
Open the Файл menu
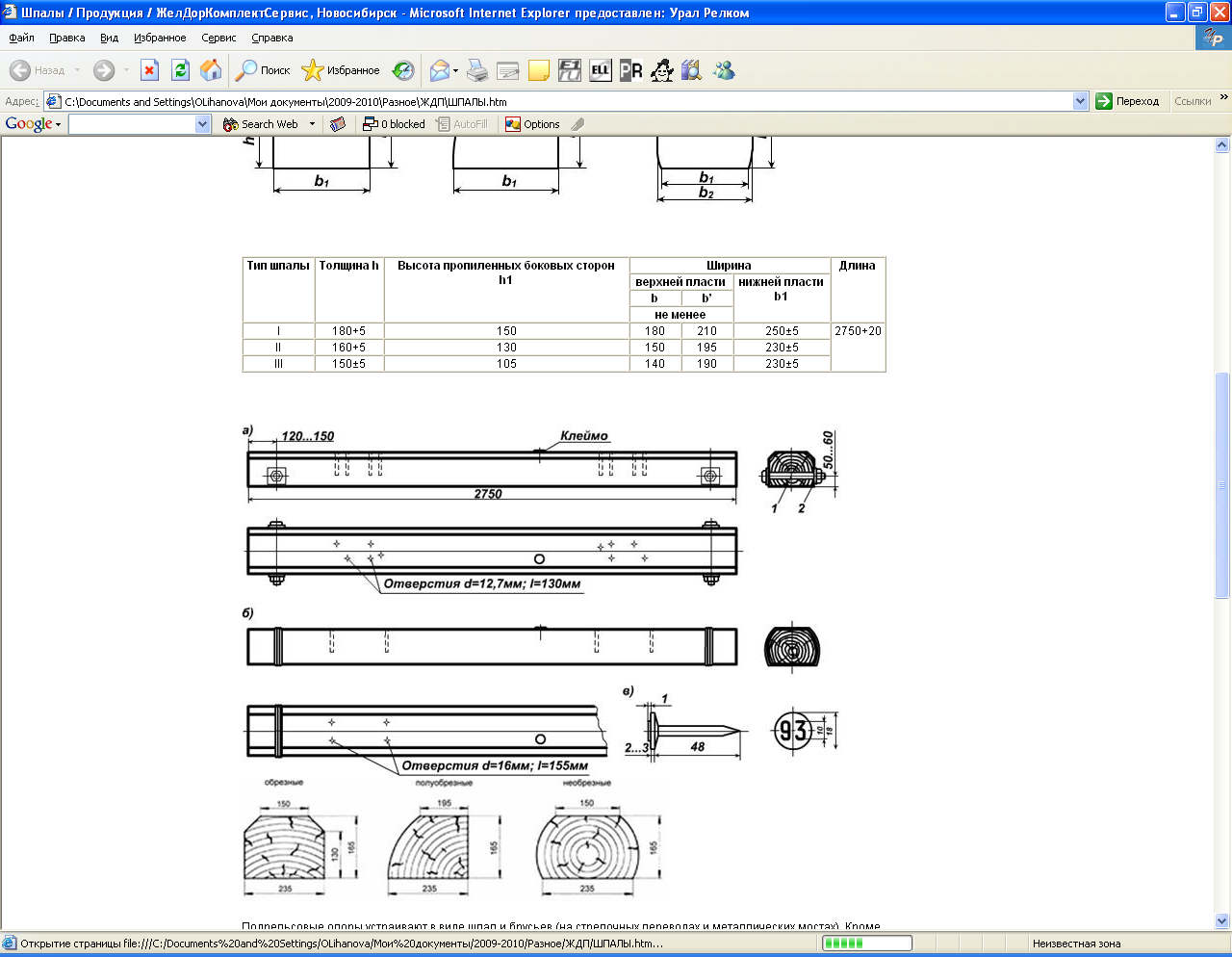[21, 38]
